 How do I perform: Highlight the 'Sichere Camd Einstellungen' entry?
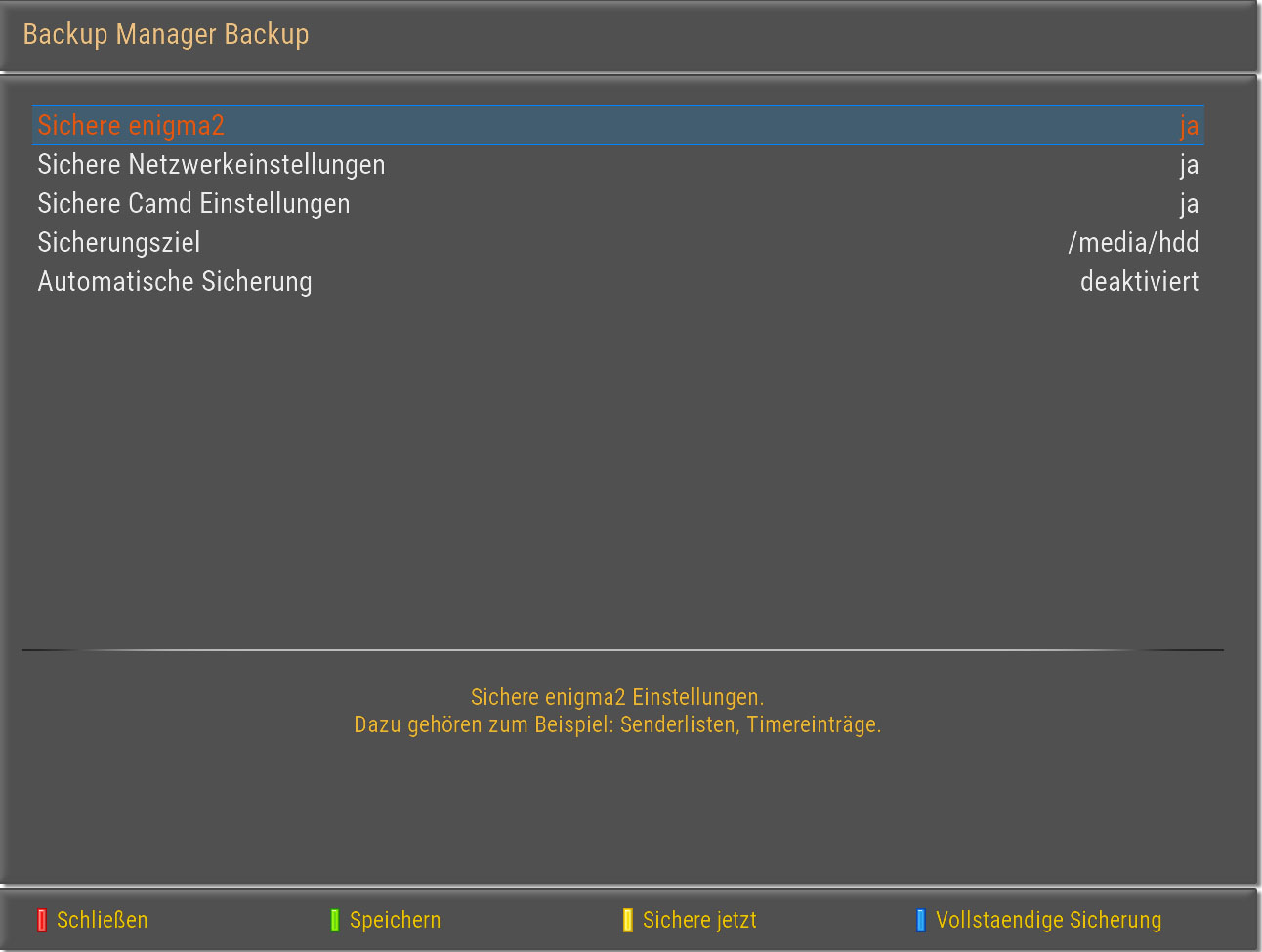tap(193, 204)
